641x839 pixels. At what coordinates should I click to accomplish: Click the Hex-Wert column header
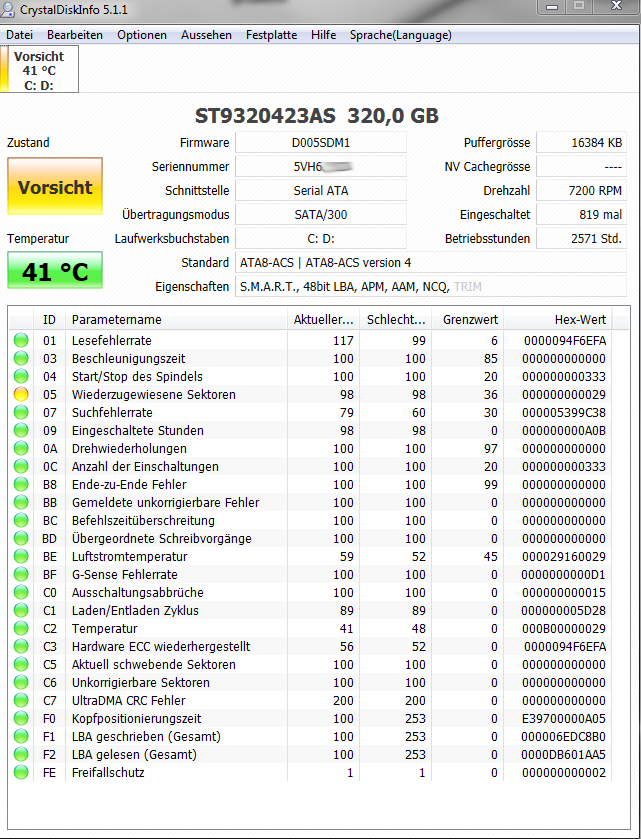580,320
